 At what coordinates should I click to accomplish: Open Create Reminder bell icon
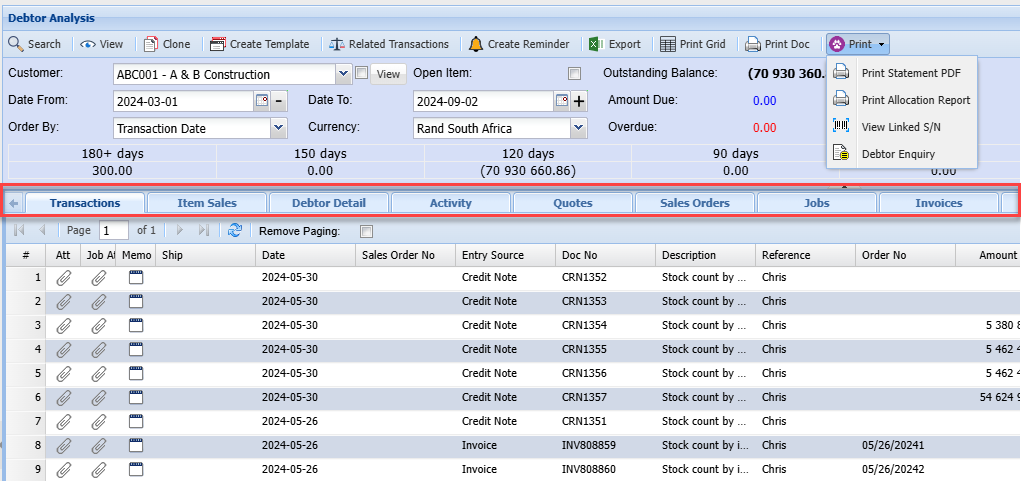pyautogui.click(x=476, y=44)
